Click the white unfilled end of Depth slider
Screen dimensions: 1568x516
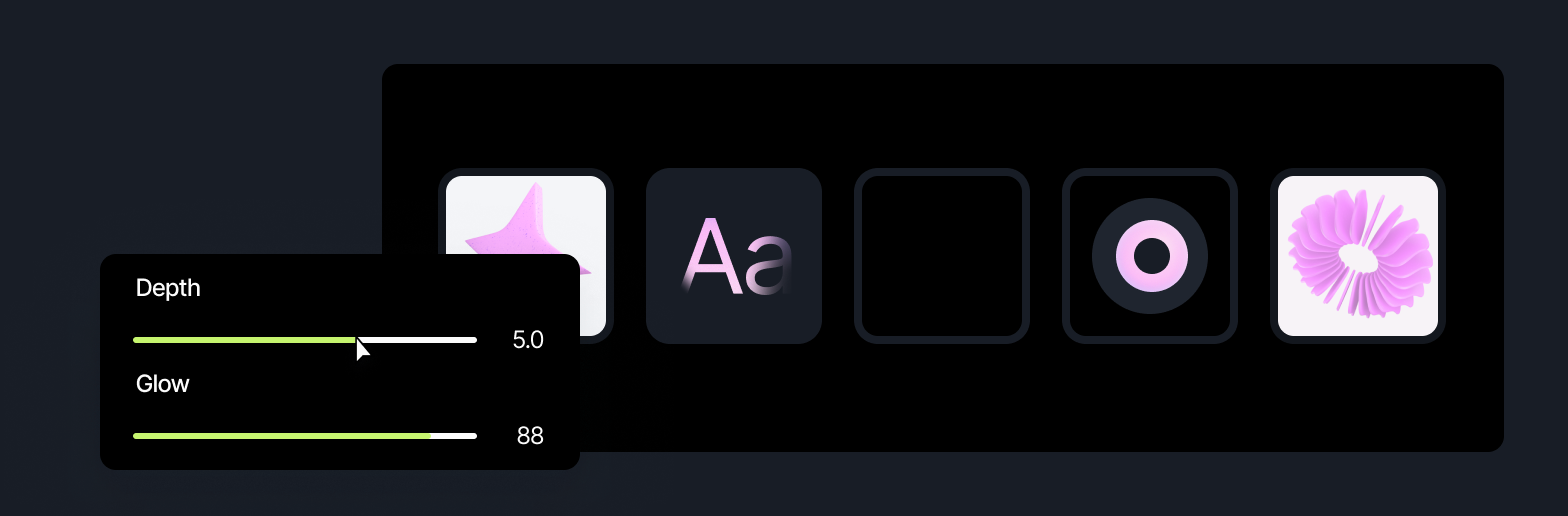418,340
